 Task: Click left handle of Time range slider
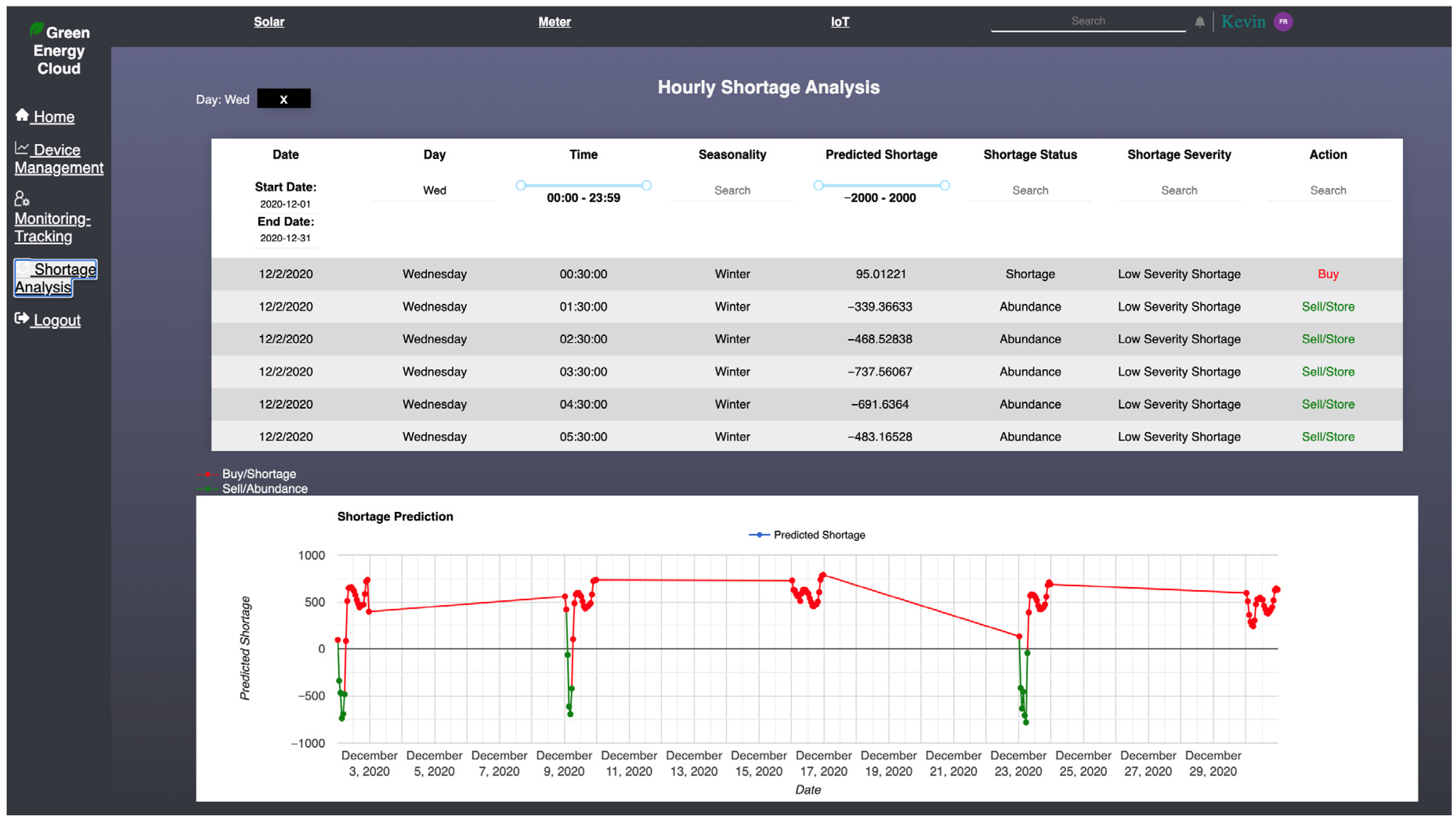pyautogui.click(x=520, y=185)
